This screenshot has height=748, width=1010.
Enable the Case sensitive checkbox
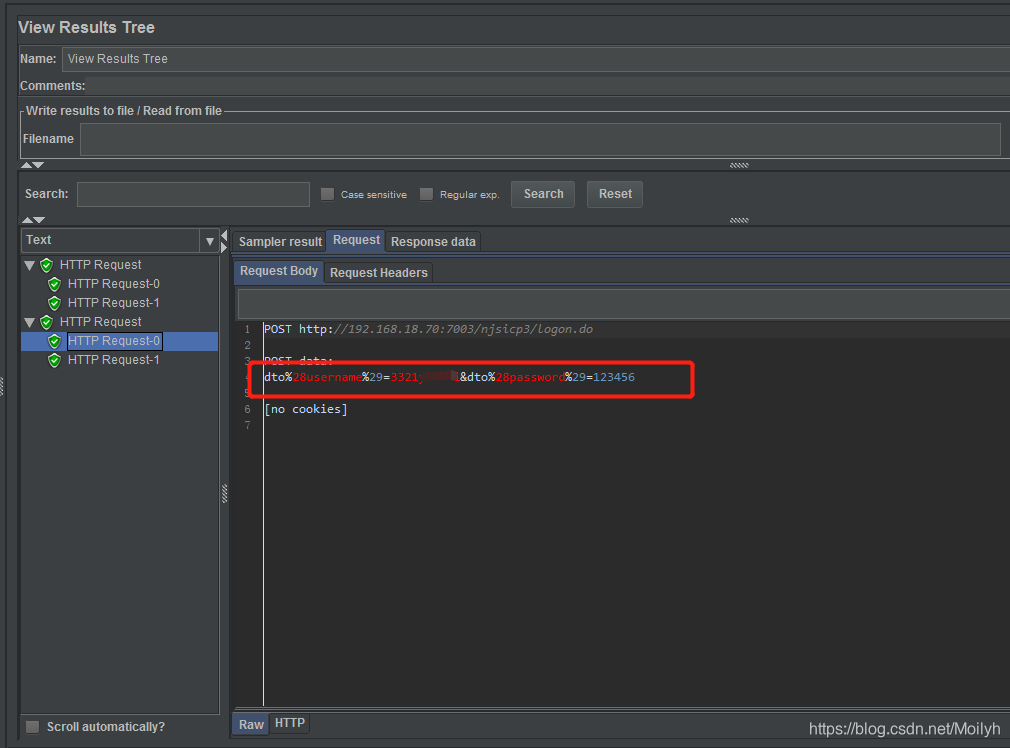327,194
